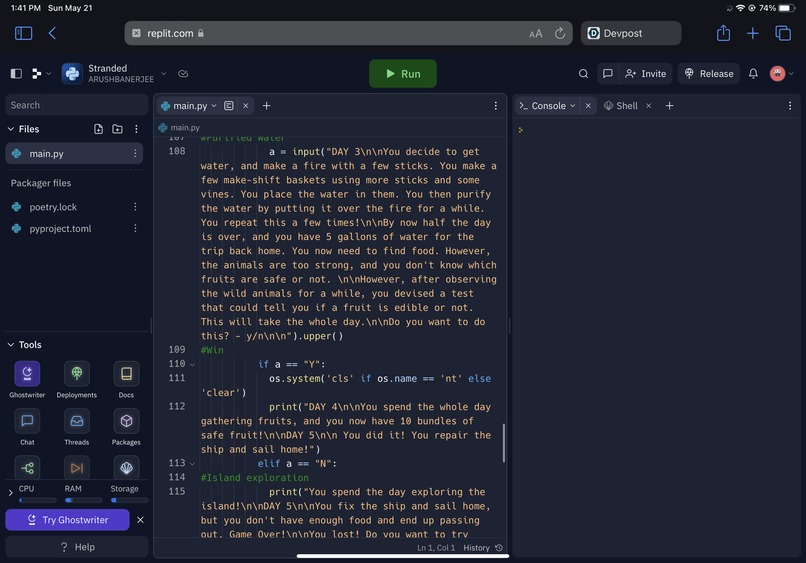The width and height of the screenshot is (806, 563).
Task: Open the Release button
Action: (709, 74)
